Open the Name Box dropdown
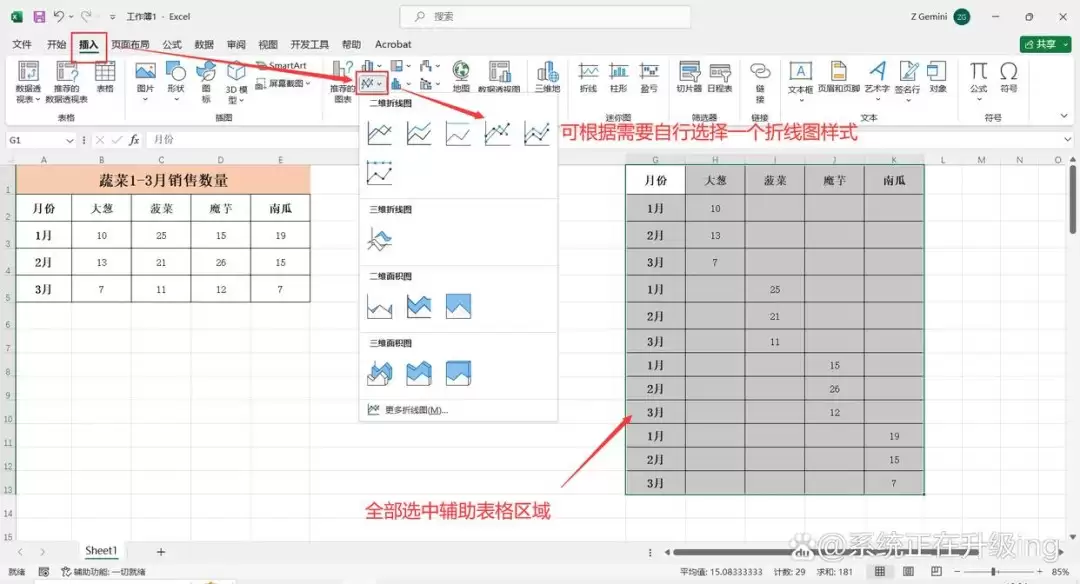The height and width of the screenshot is (584, 1080). tap(69, 140)
